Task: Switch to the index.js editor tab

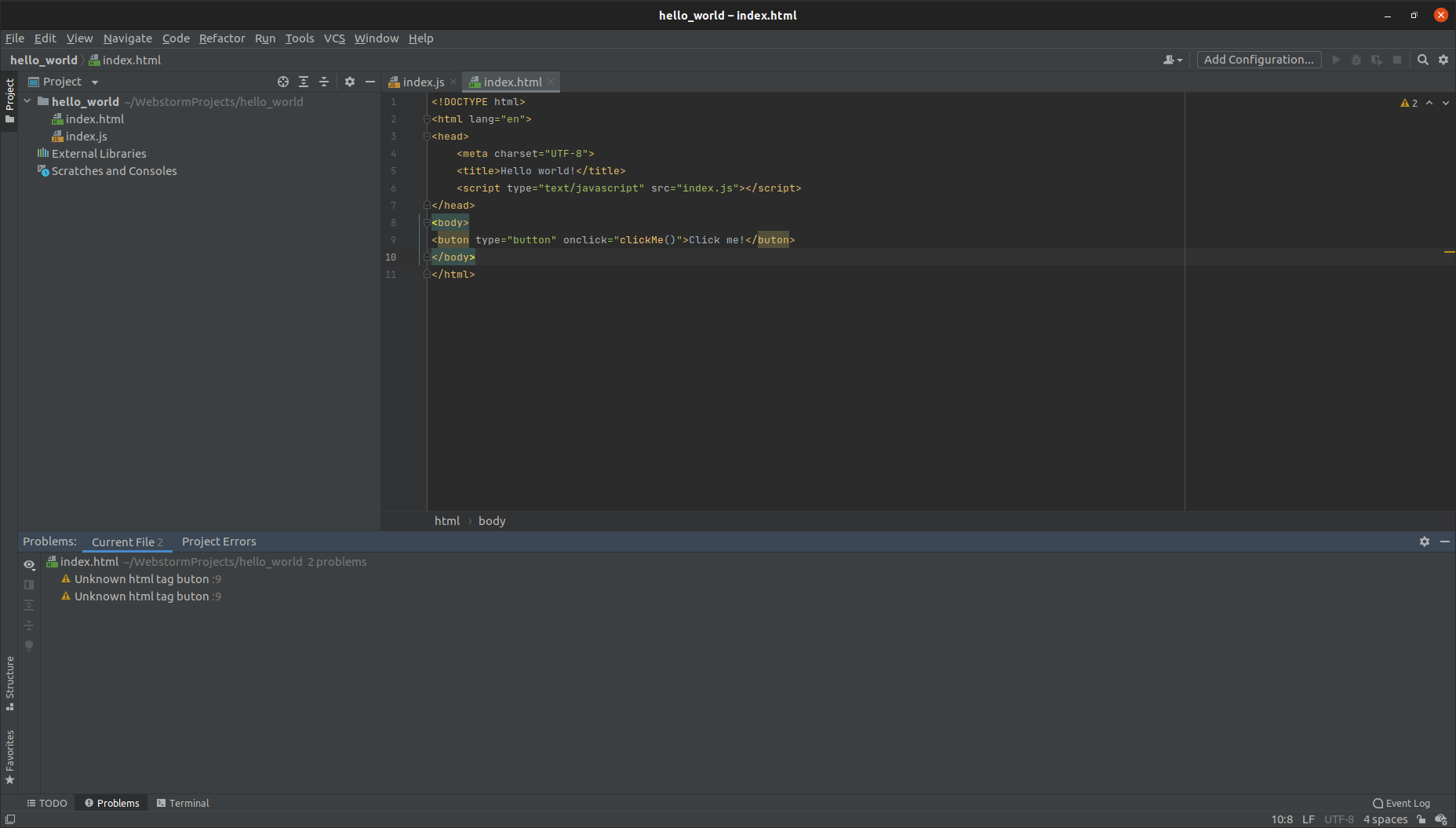Action: (421, 82)
